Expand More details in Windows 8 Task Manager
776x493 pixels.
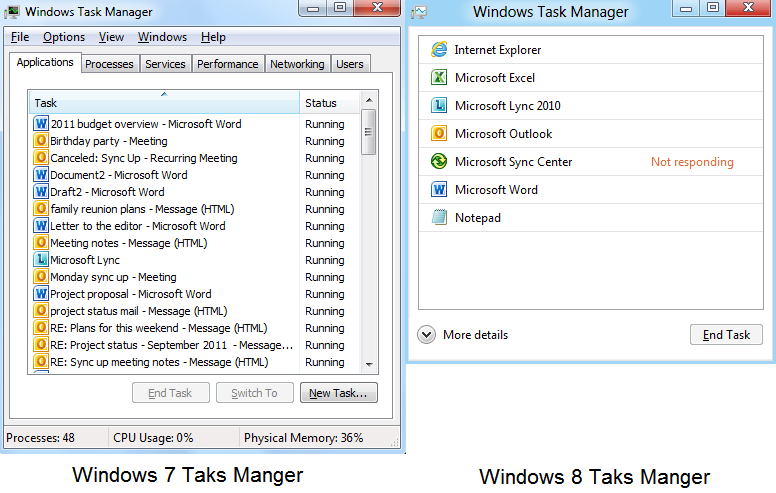tap(427, 335)
